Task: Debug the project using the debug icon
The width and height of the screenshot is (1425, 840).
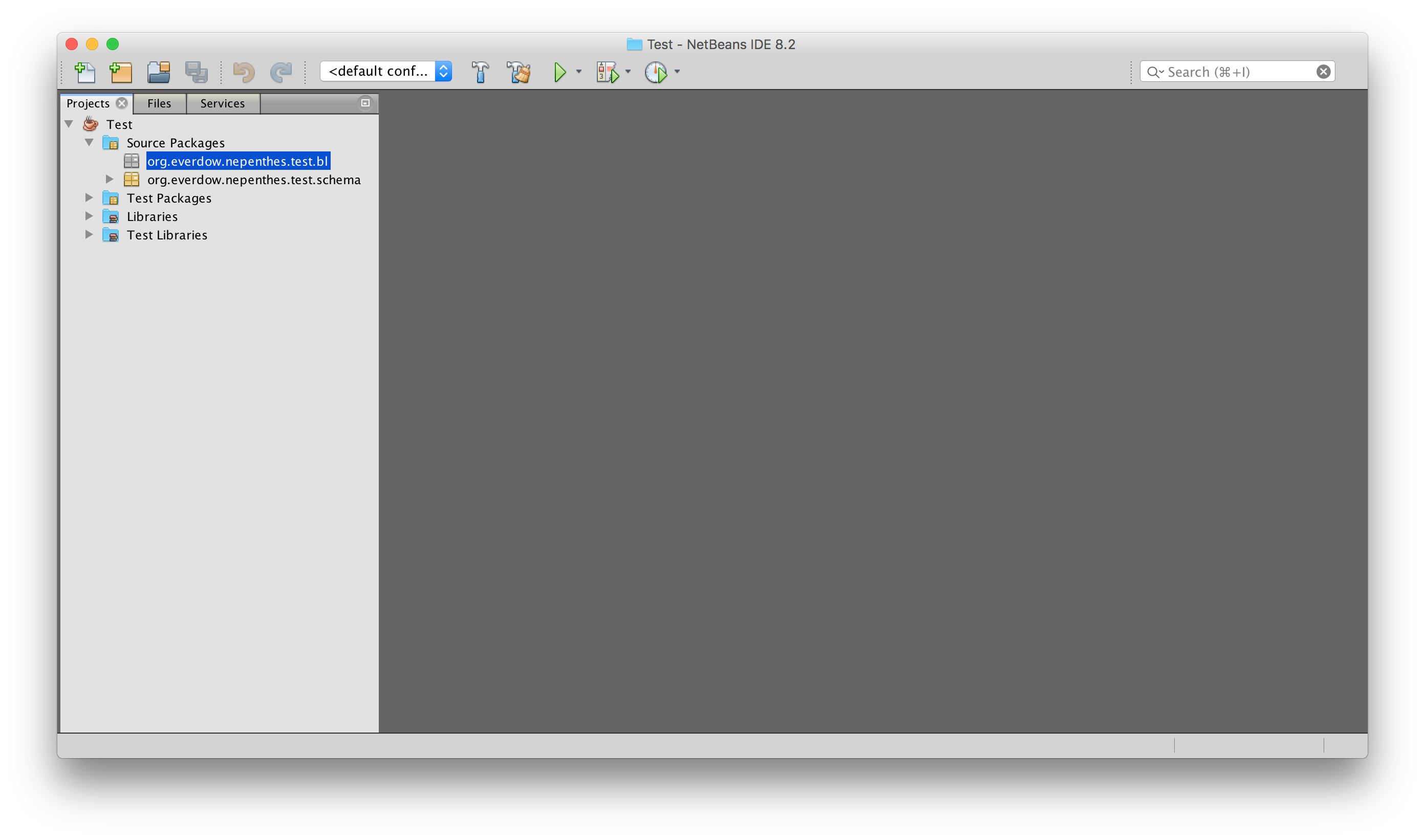Action: click(x=608, y=72)
